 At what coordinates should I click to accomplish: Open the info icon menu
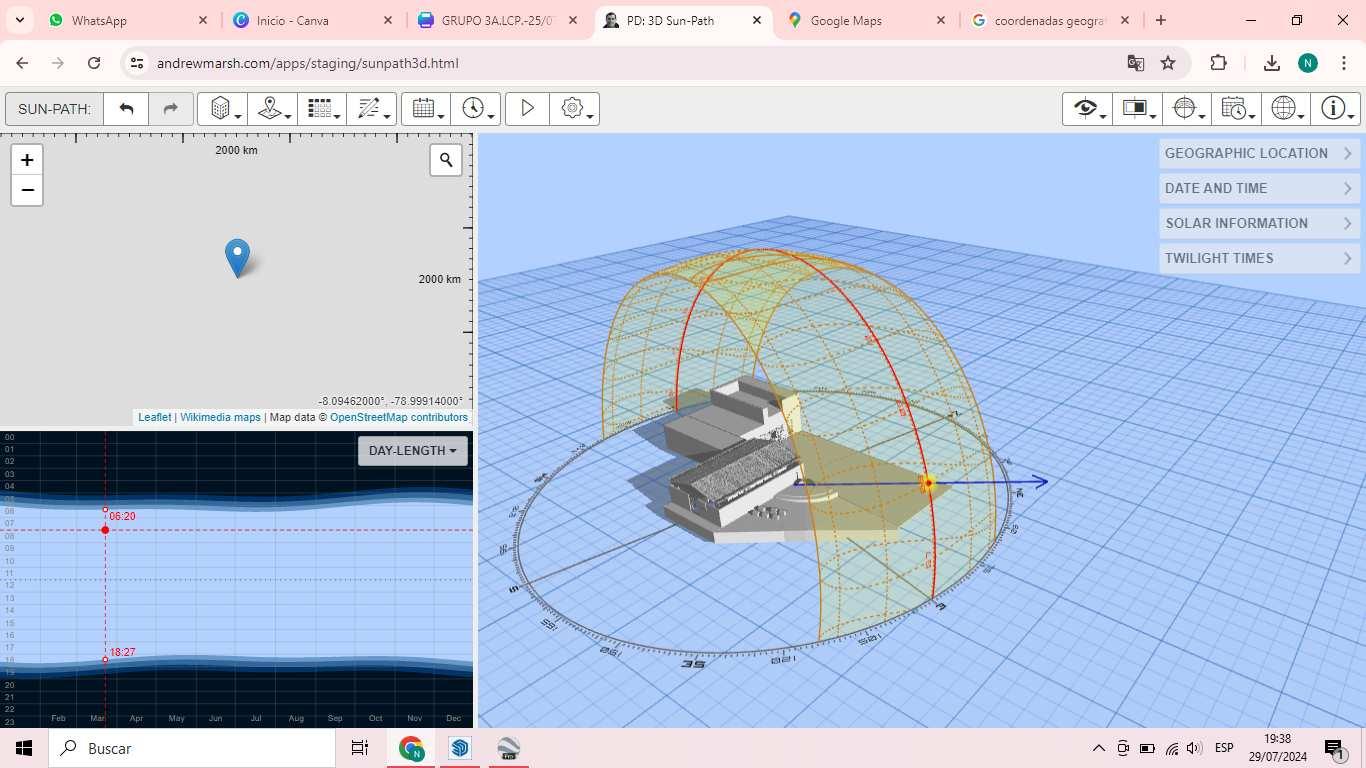click(x=1335, y=109)
